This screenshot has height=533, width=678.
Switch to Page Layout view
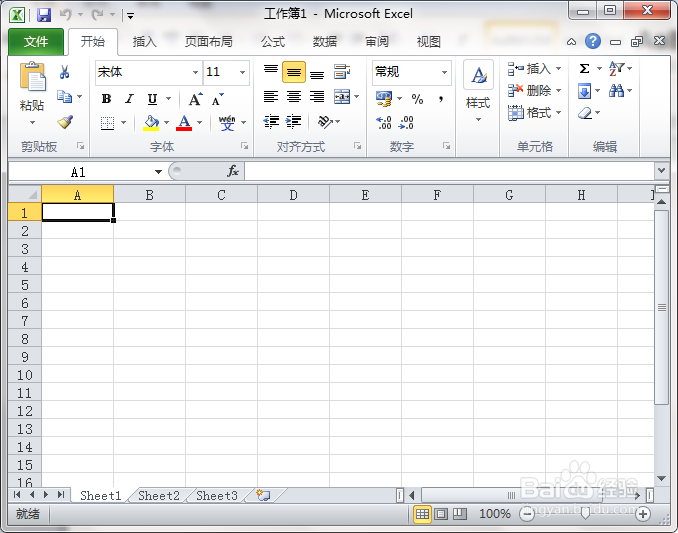click(x=441, y=514)
